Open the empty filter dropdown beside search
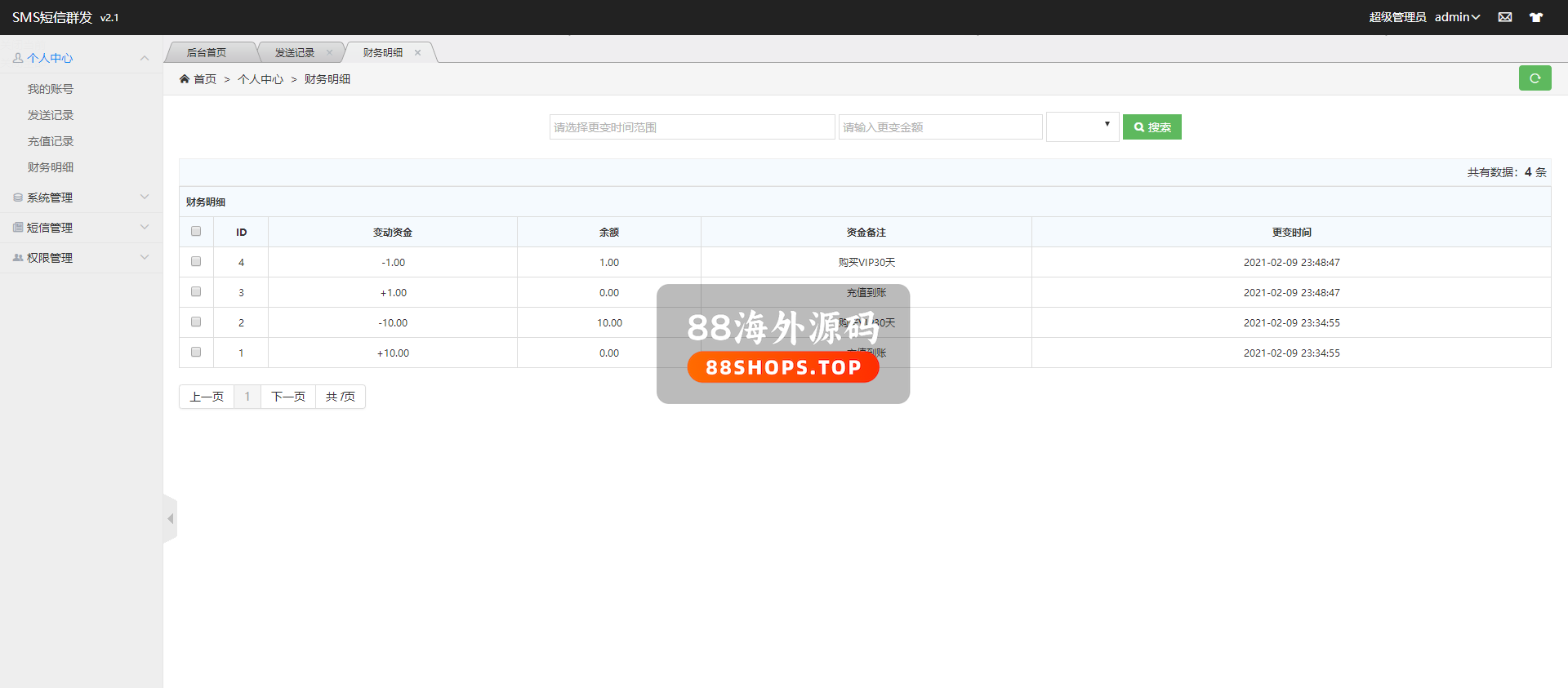 pos(1082,127)
